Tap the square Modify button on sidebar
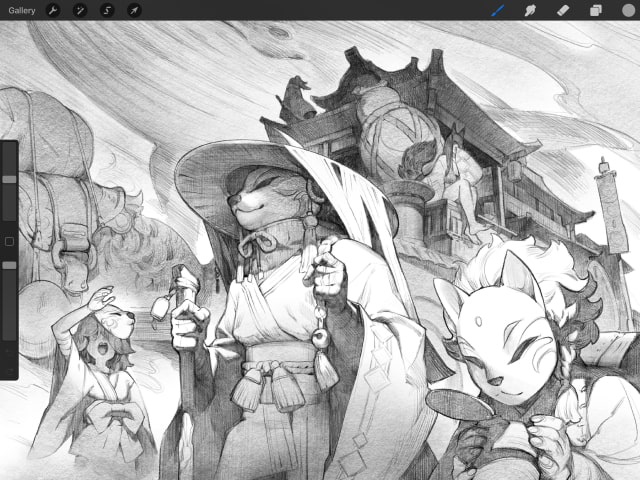The width and height of the screenshot is (640, 480). [9, 241]
